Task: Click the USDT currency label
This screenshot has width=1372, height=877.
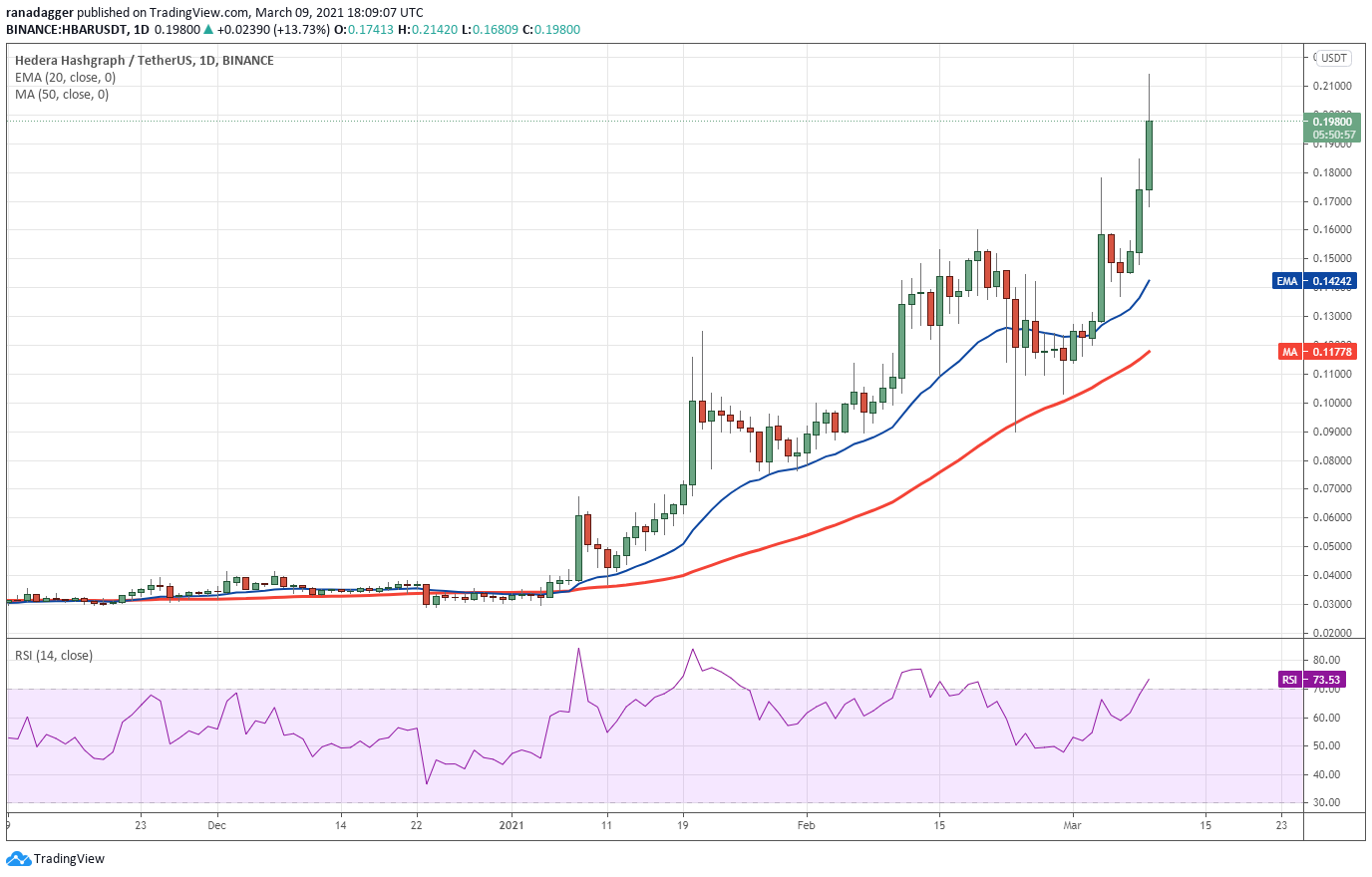Action: 1333,58
